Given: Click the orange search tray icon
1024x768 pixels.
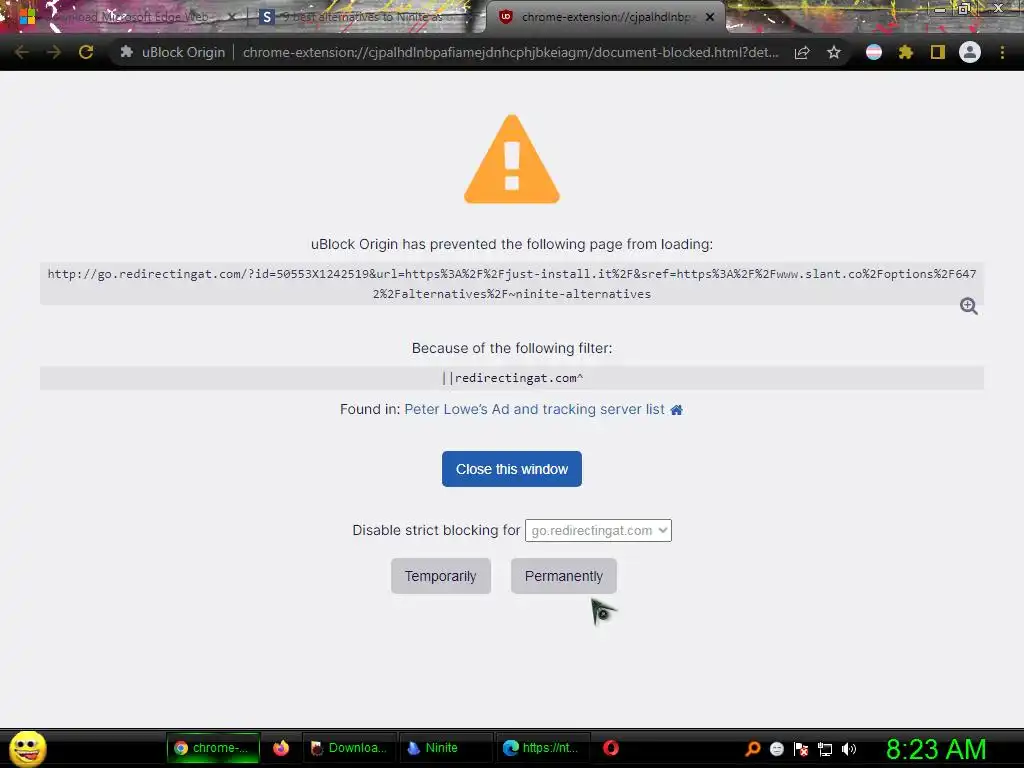Looking at the screenshot, I should (753, 749).
